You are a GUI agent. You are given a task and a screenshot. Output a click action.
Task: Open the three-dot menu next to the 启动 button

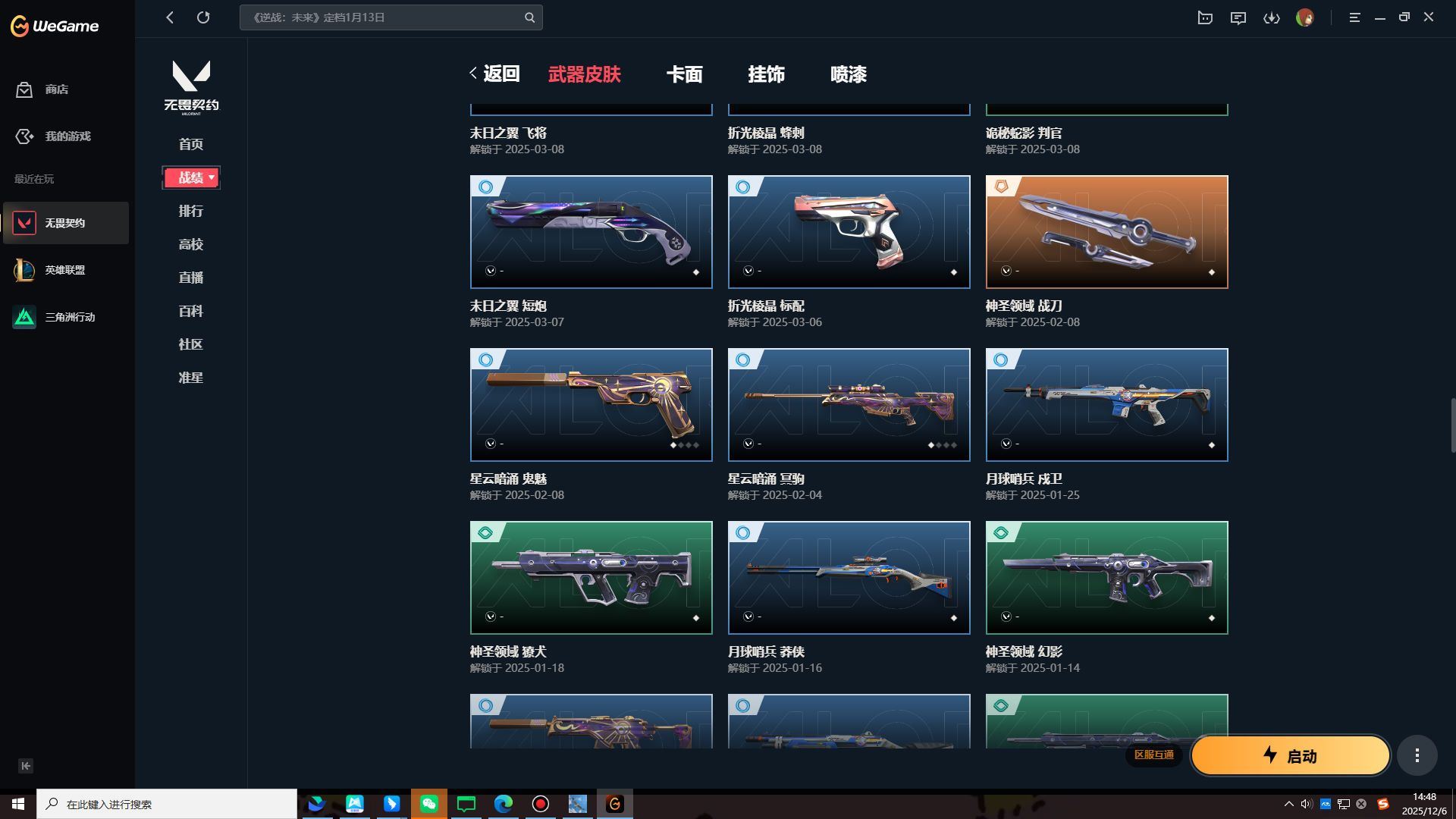point(1417,755)
